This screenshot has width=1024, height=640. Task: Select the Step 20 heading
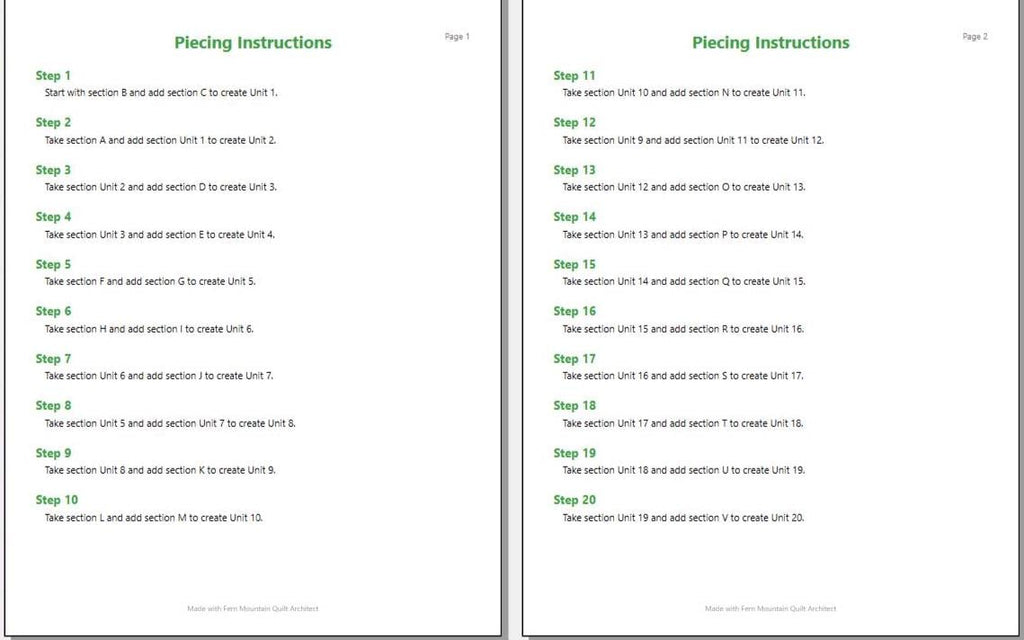tap(575, 500)
